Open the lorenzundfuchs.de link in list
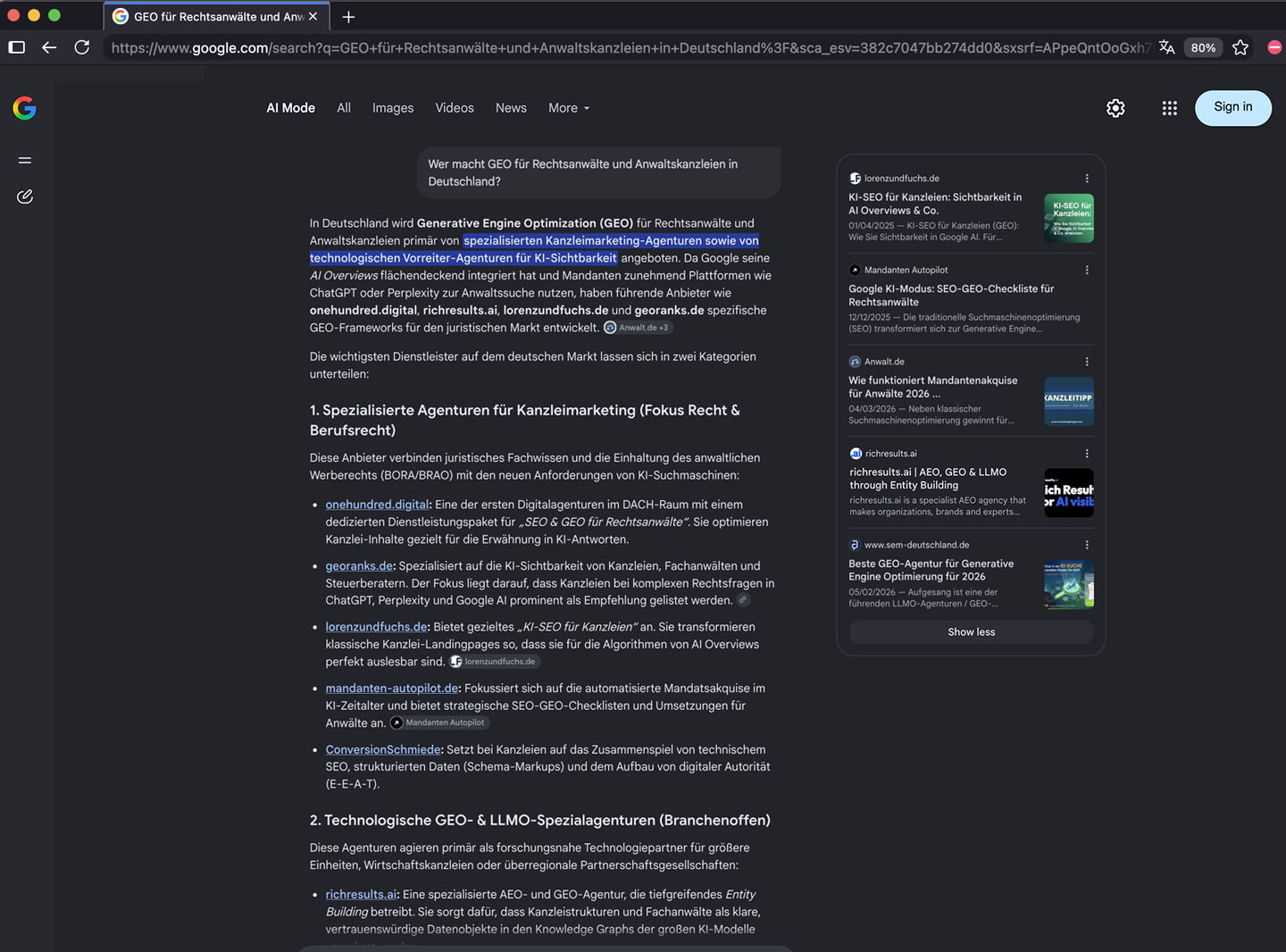Viewport: 1286px width, 952px height. 376,627
